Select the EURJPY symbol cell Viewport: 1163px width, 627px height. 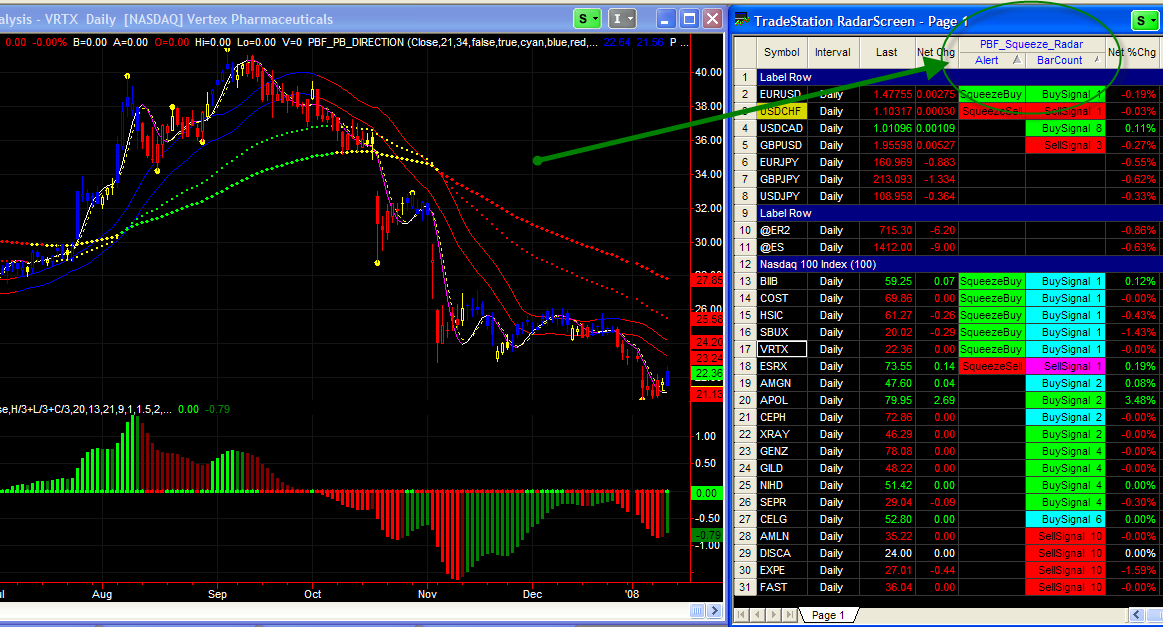coord(781,163)
